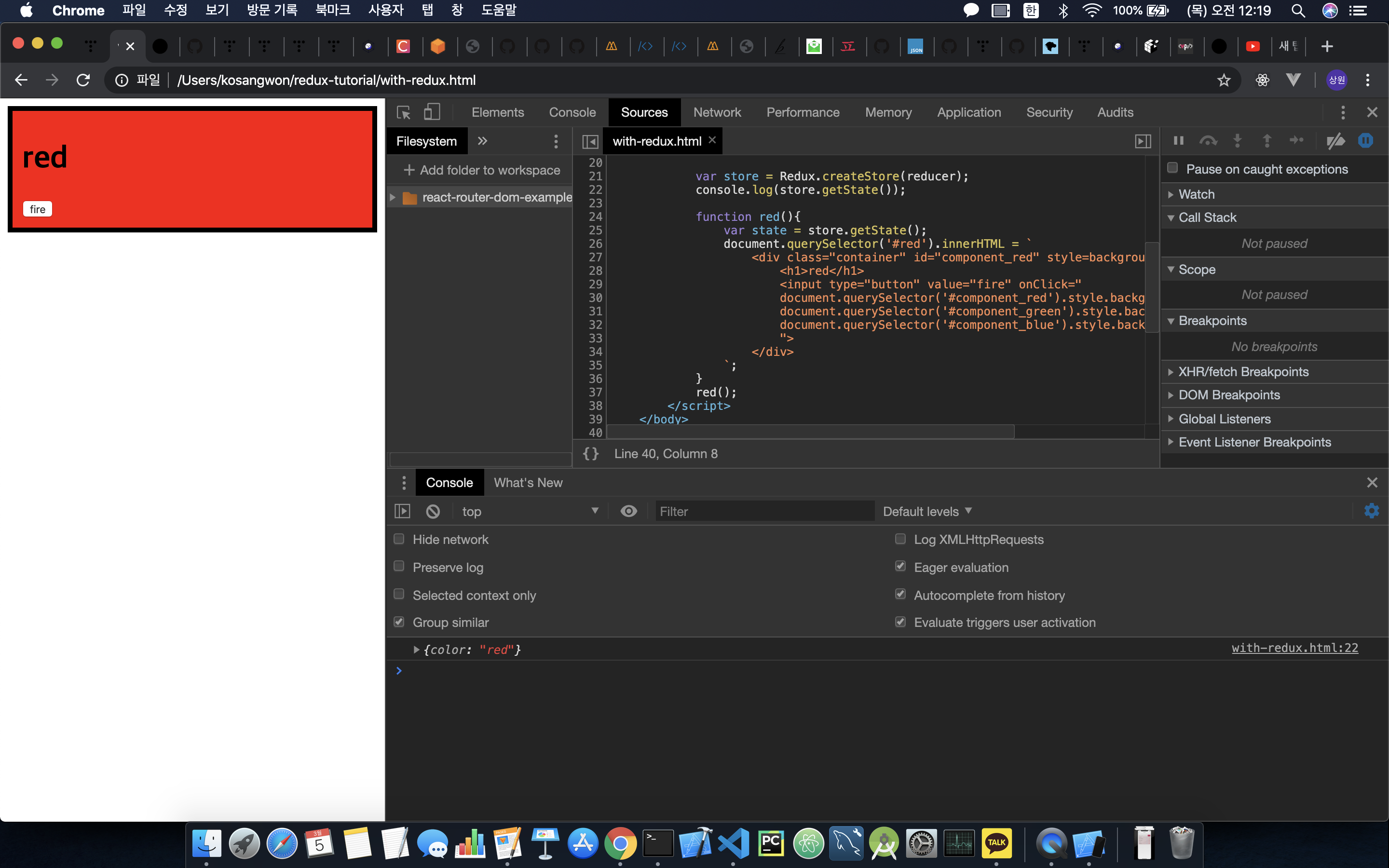The height and width of the screenshot is (868, 1389).
Task: Click the create live expression eye icon
Action: coord(628,511)
